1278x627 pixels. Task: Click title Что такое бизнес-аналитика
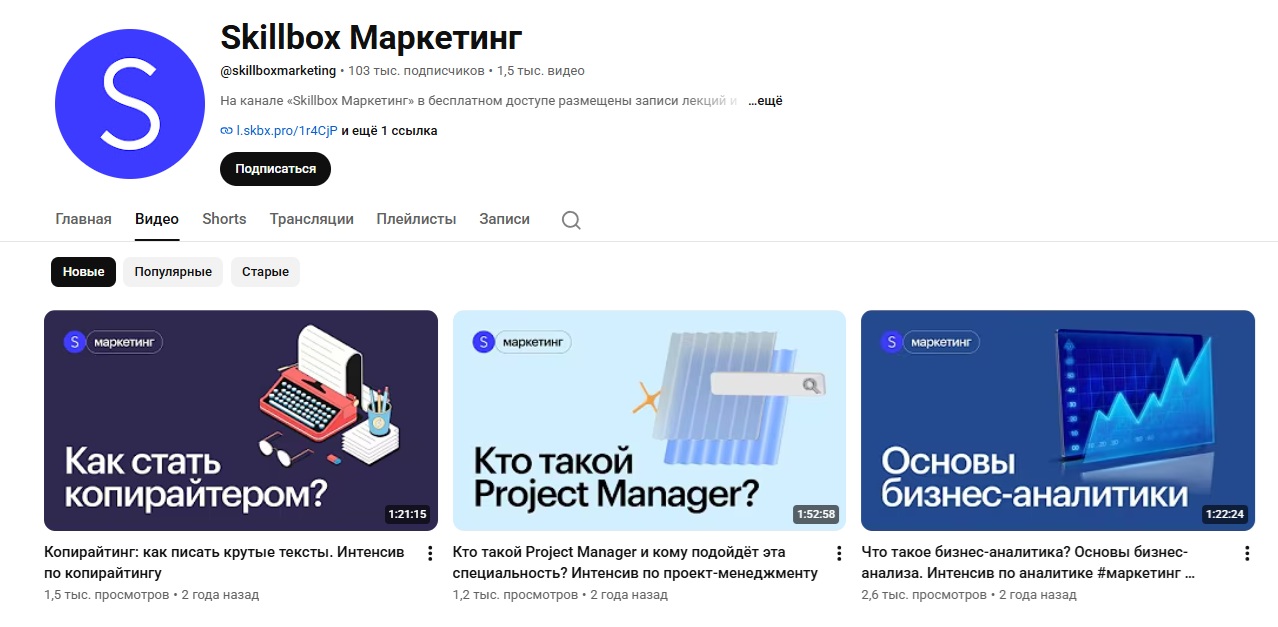click(x=1028, y=563)
